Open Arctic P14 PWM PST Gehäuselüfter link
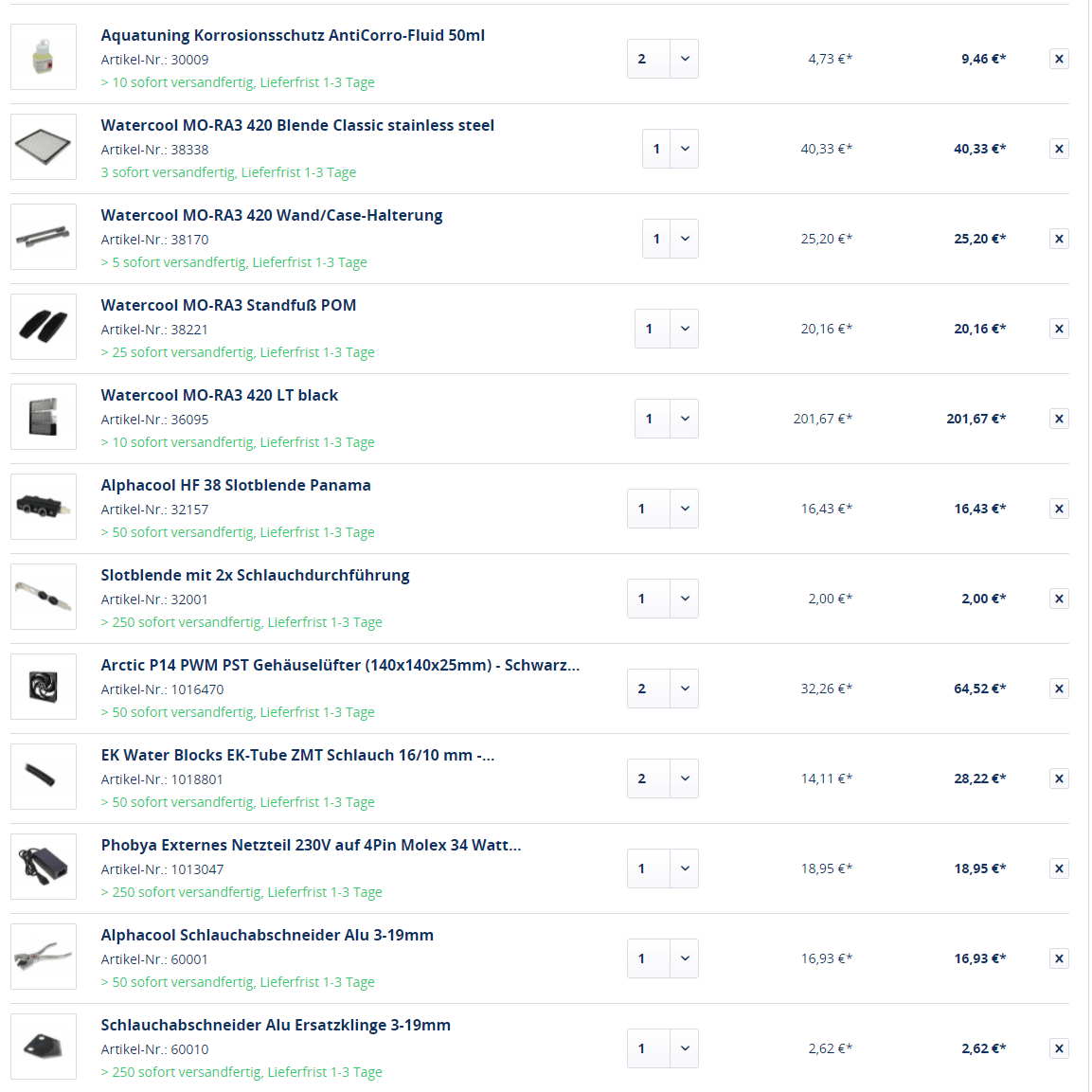This screenshot has height=1092, width=1092. [340, 665]
